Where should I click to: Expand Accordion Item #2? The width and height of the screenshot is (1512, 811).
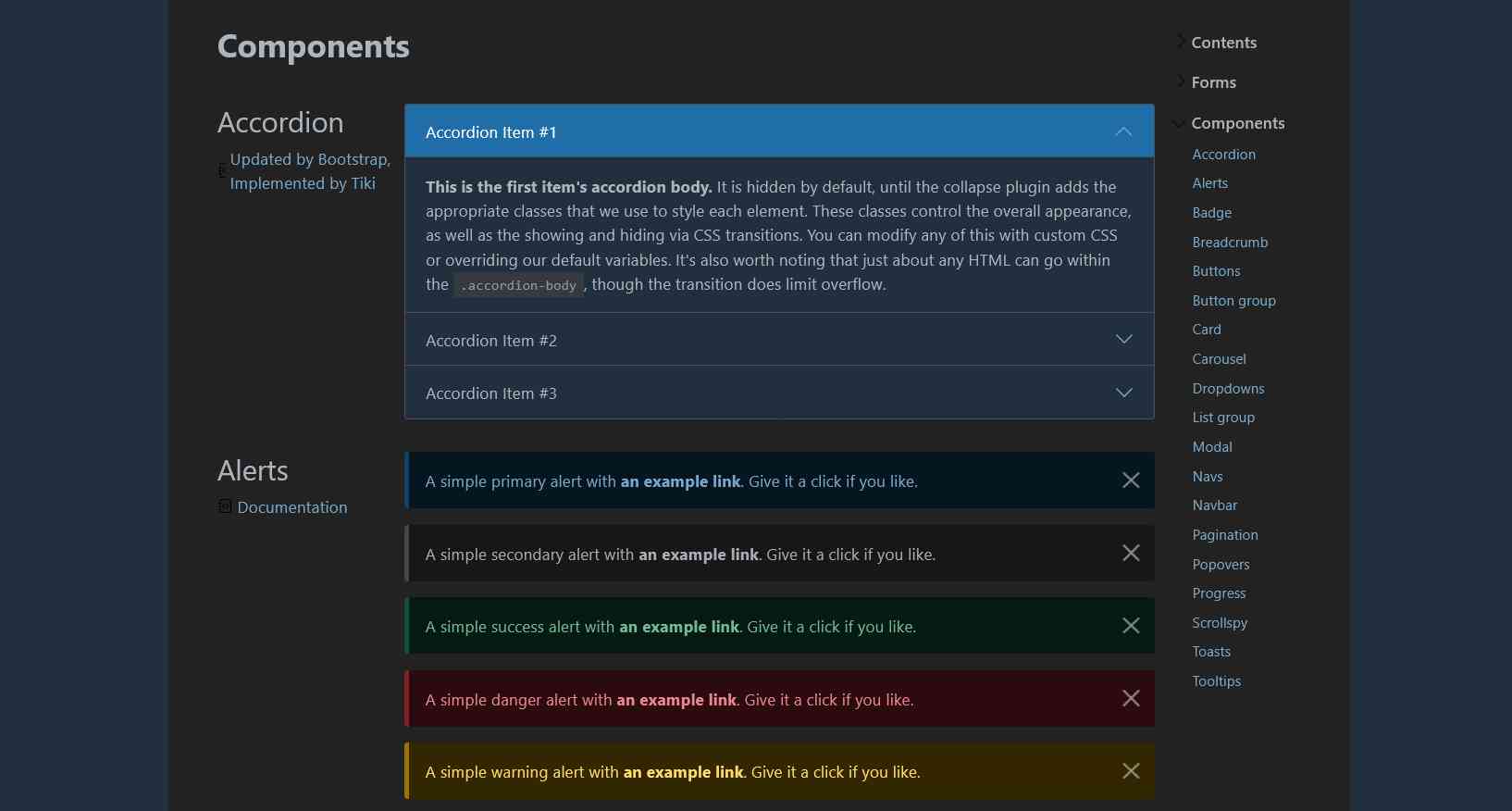pyautogui.click(x=778, y=340)
